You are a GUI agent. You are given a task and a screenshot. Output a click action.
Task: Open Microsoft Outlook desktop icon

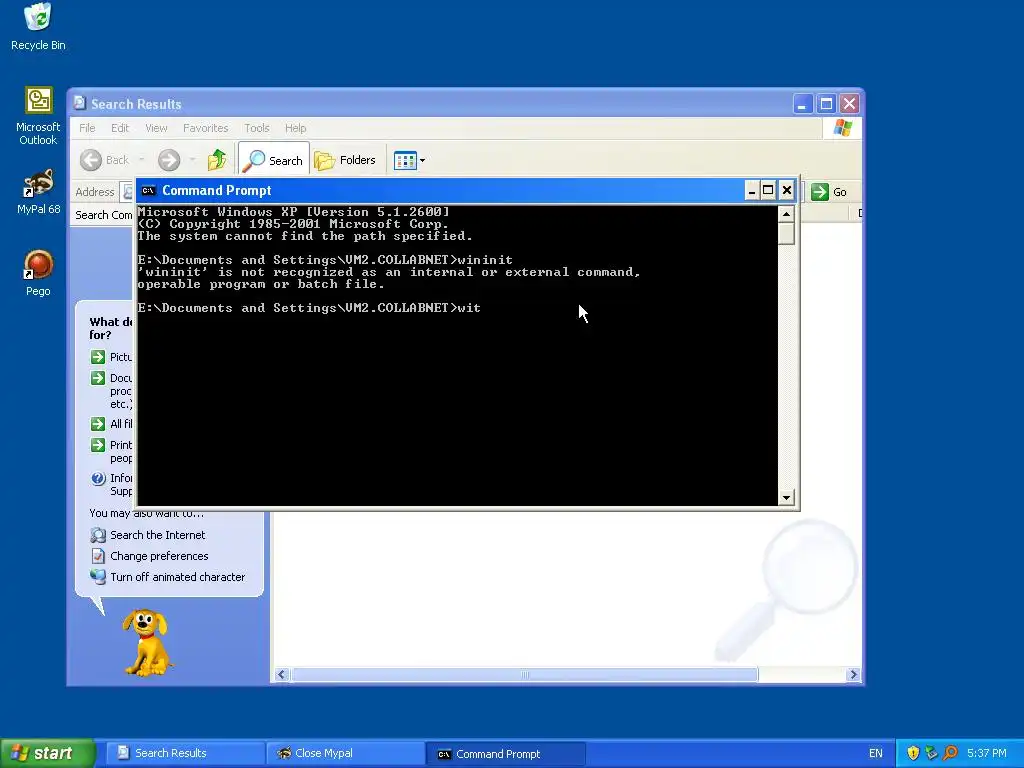[x=38, y=116]
